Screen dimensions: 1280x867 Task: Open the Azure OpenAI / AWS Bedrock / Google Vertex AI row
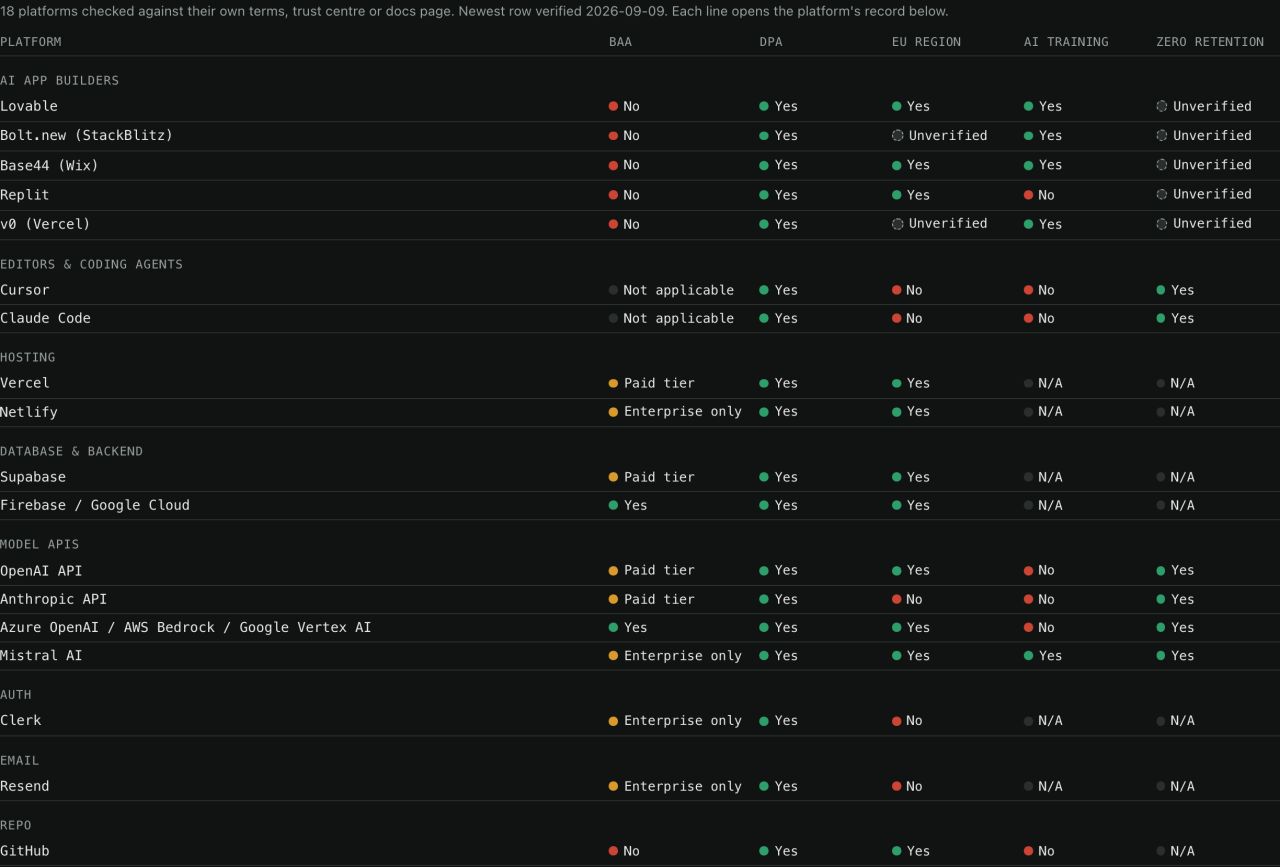pos(640,628)
